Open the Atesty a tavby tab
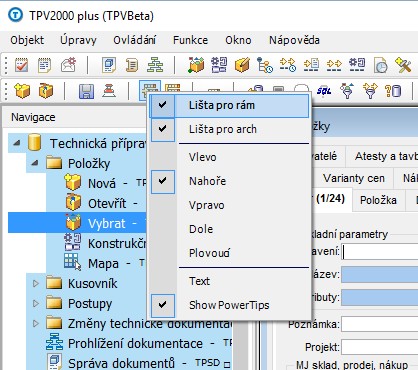Viewport: 418px width, 370px height. click(383, 156)
